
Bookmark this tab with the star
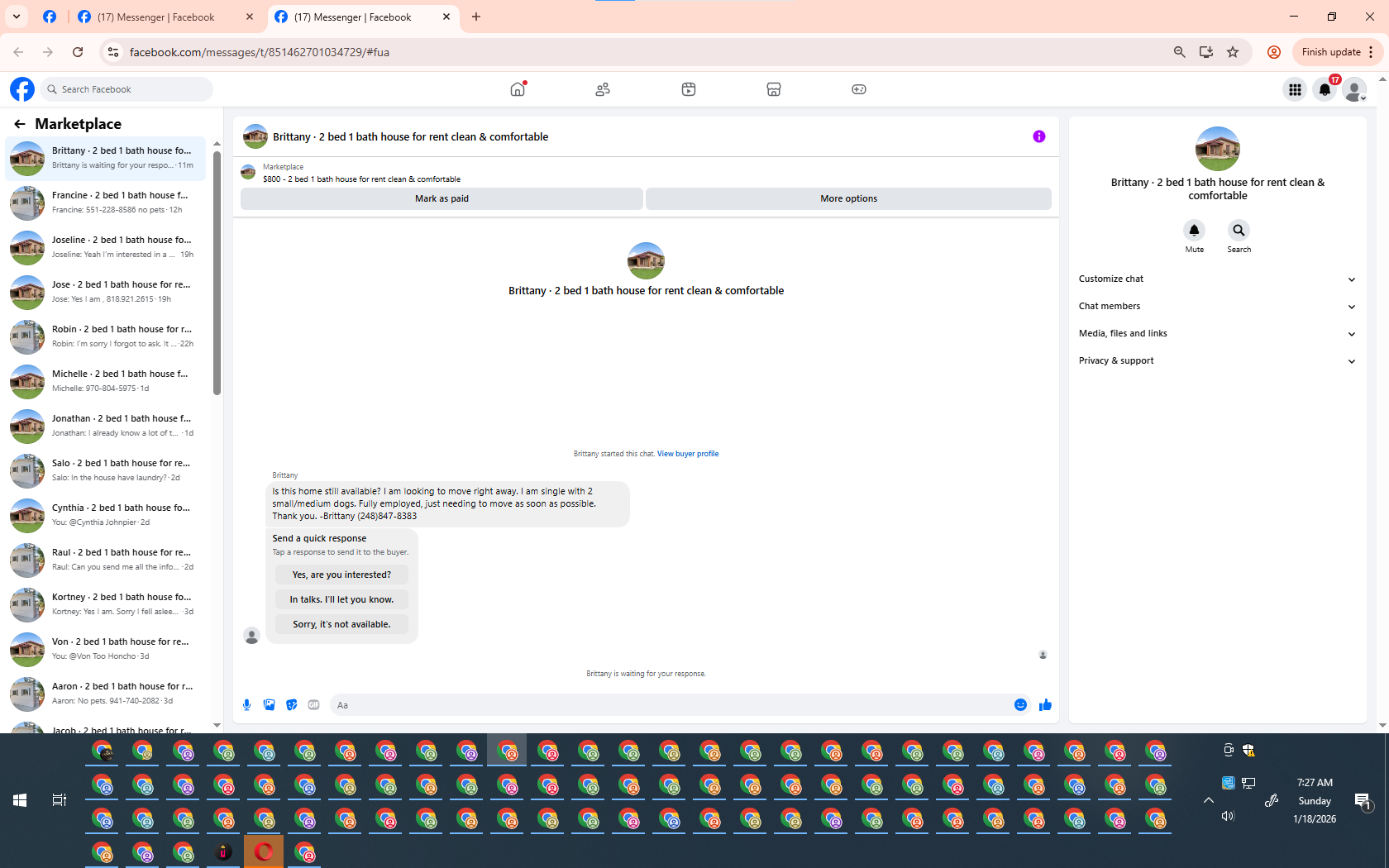1233,52
